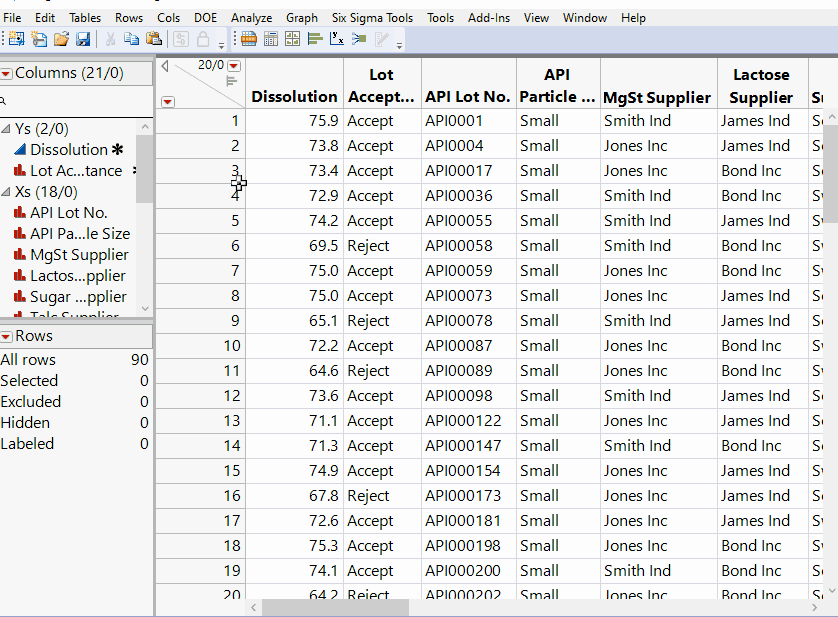Click the Open file folder icon
The height and width of the screenshot is (617, 838).
pyautogui.click(x=61, y=39)
